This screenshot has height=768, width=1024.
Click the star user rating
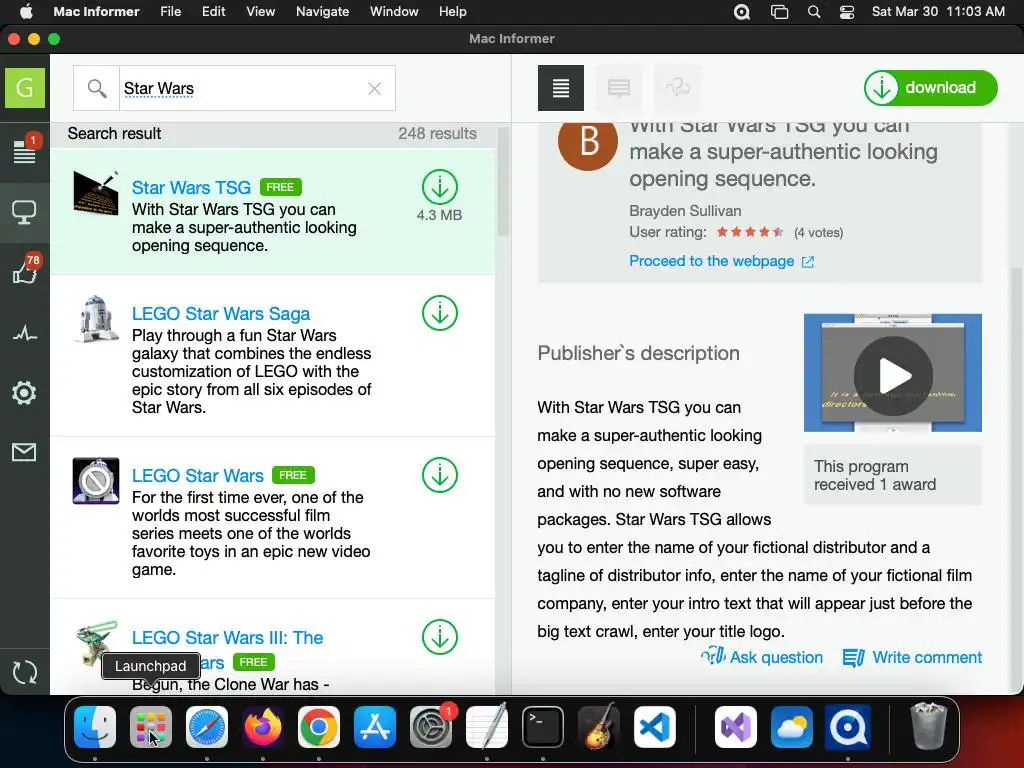tap(750, 232)
